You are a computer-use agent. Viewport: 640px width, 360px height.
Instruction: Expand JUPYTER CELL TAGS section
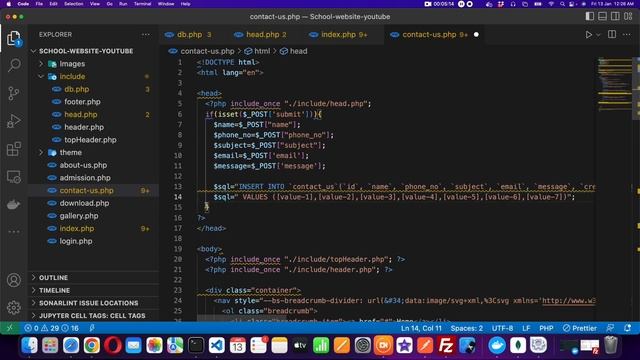(x=92, y=316)
